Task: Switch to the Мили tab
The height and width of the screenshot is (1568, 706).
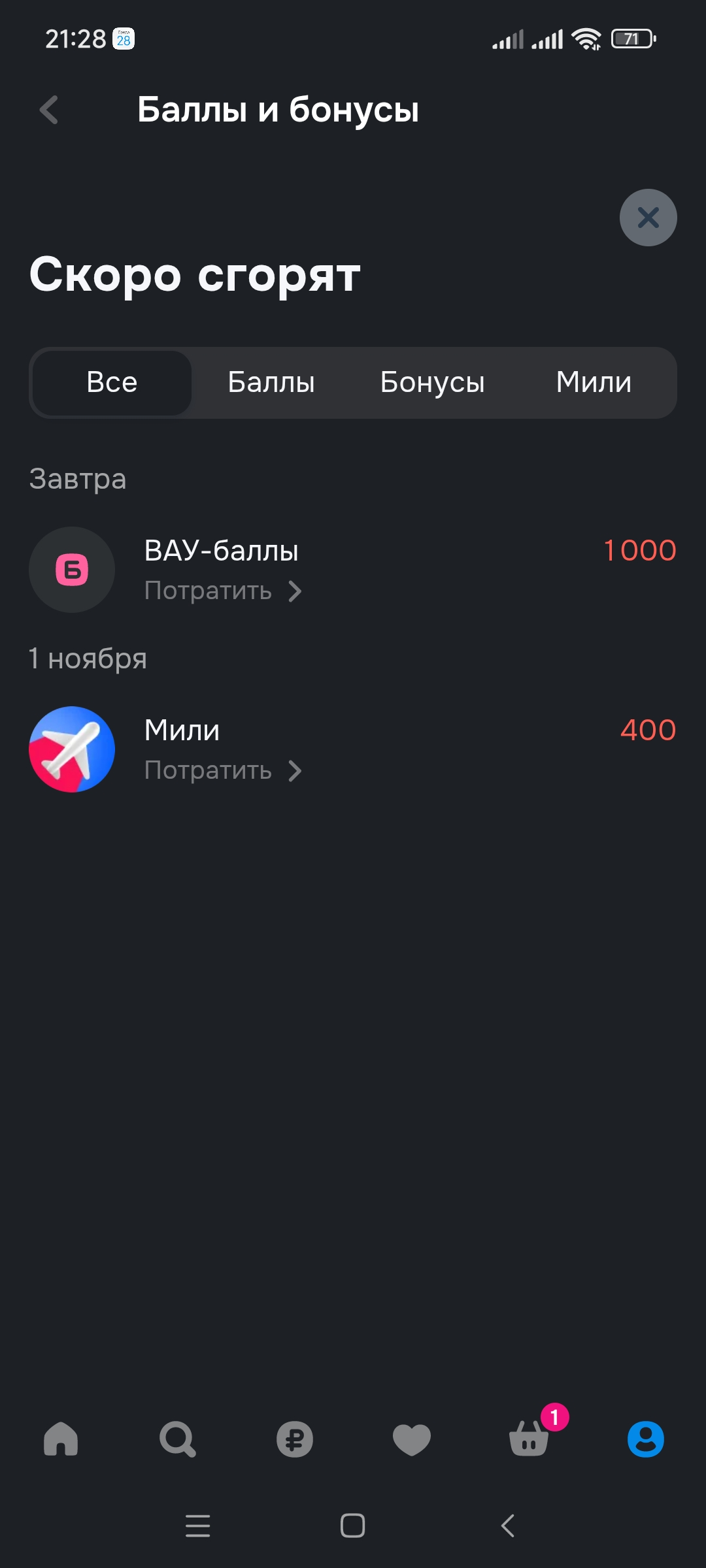Action: point(594,383)
